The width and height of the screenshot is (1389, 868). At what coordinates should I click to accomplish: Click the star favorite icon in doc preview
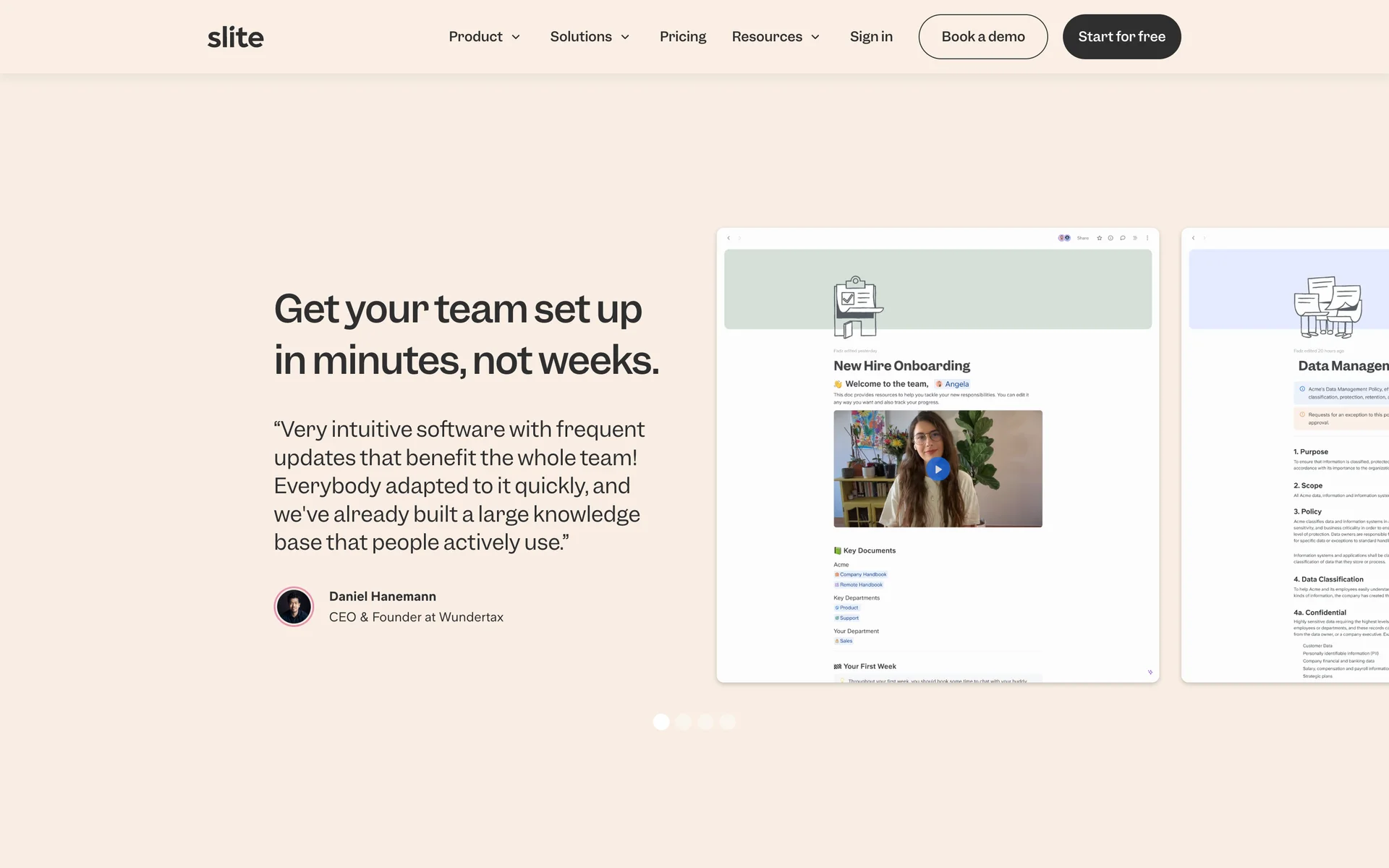point(1099,238)
